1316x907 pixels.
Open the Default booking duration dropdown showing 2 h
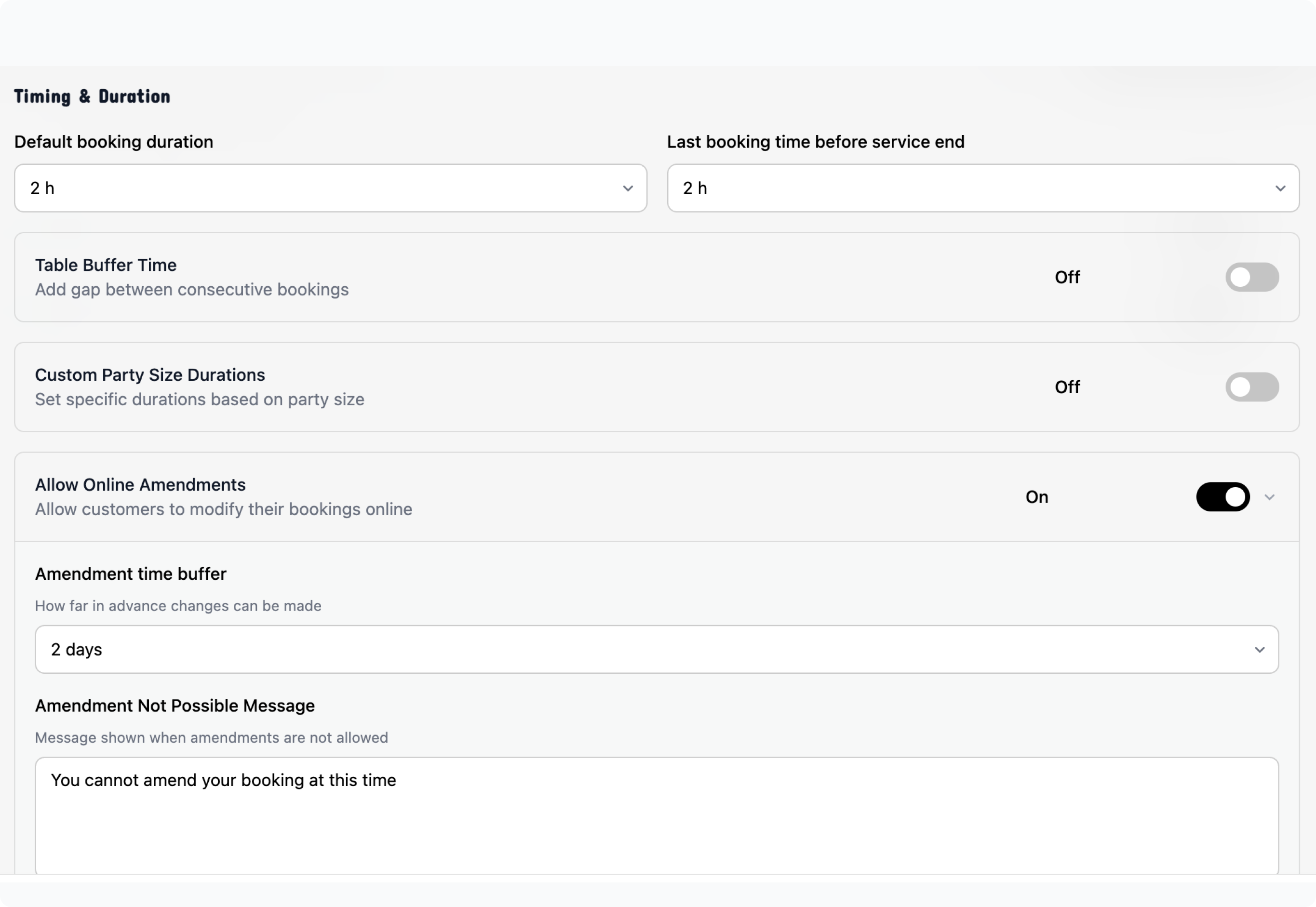[x=330, y=188]
